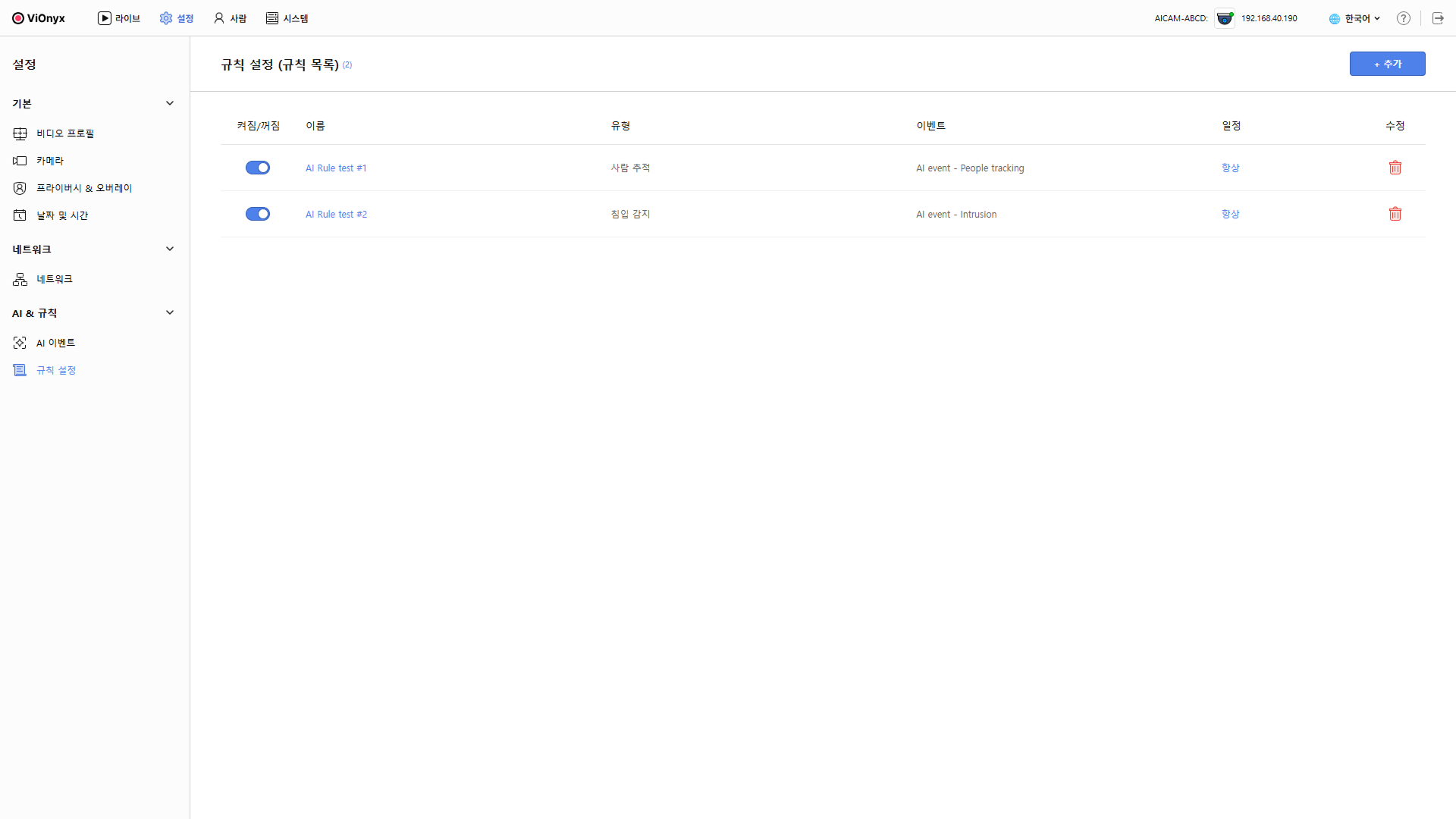
Task: Switch to the 시스템 tab
Action: click(287, 18)
